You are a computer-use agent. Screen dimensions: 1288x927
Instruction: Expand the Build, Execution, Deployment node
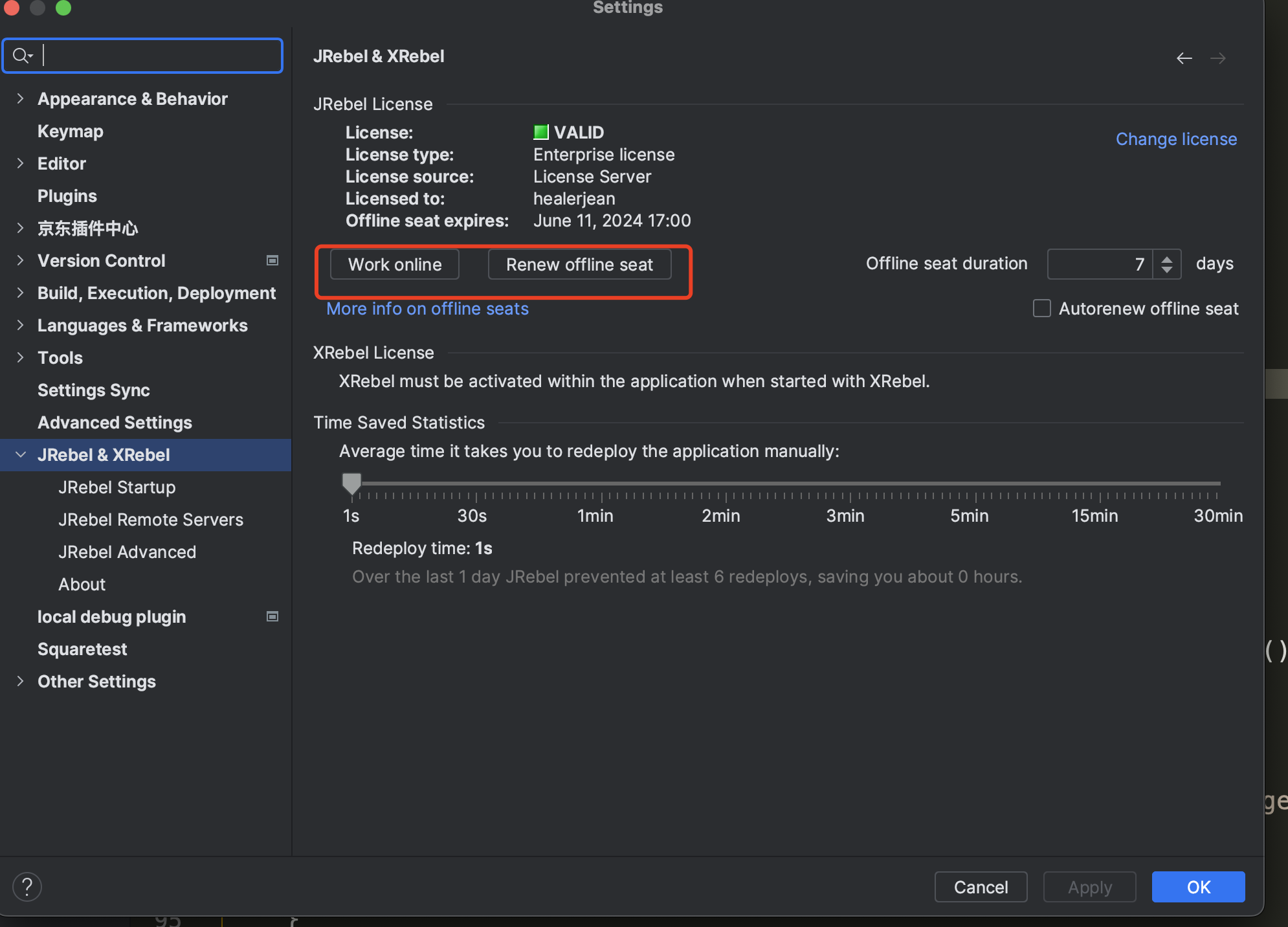20,293
